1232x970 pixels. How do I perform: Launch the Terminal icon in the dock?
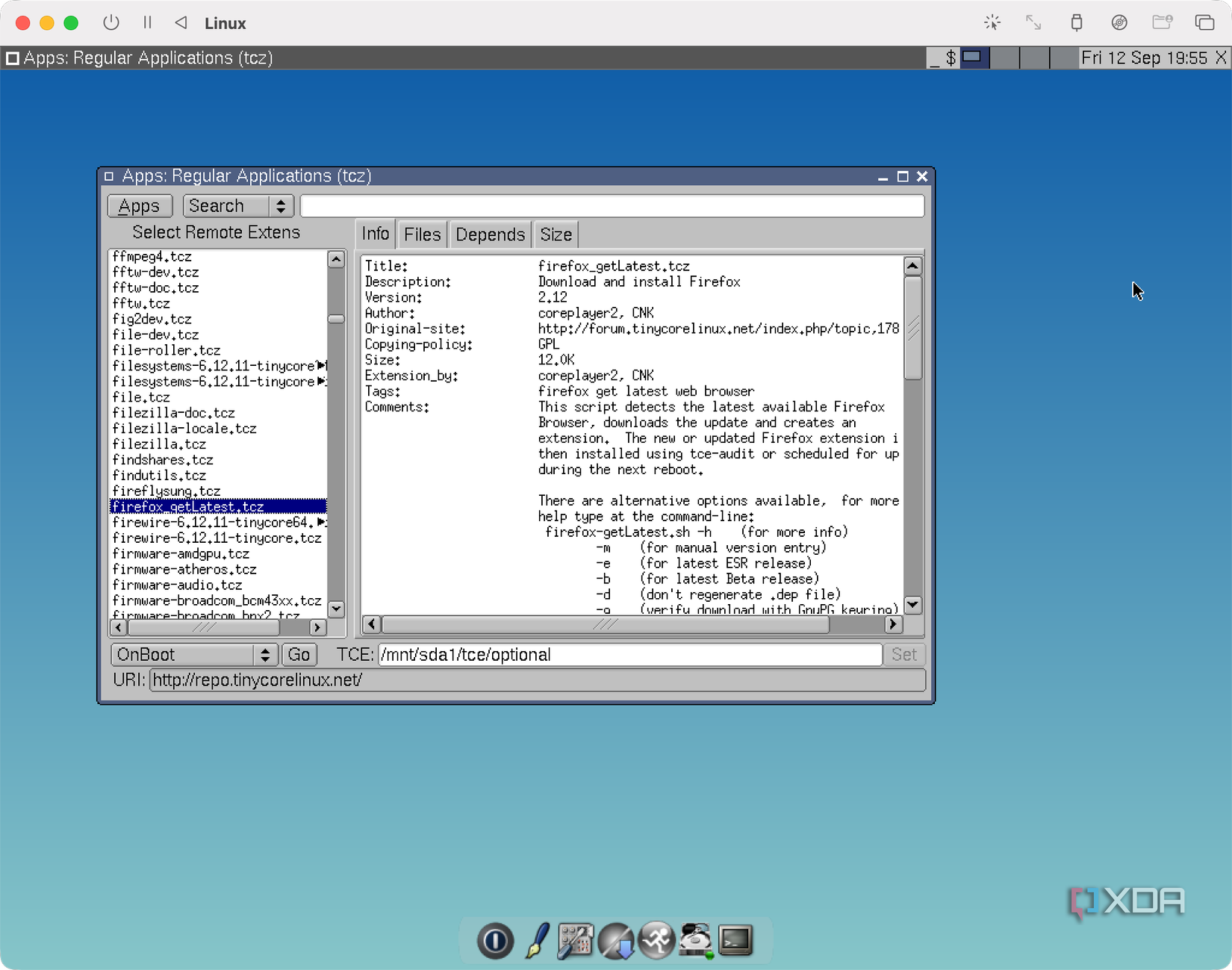(735, 940)
